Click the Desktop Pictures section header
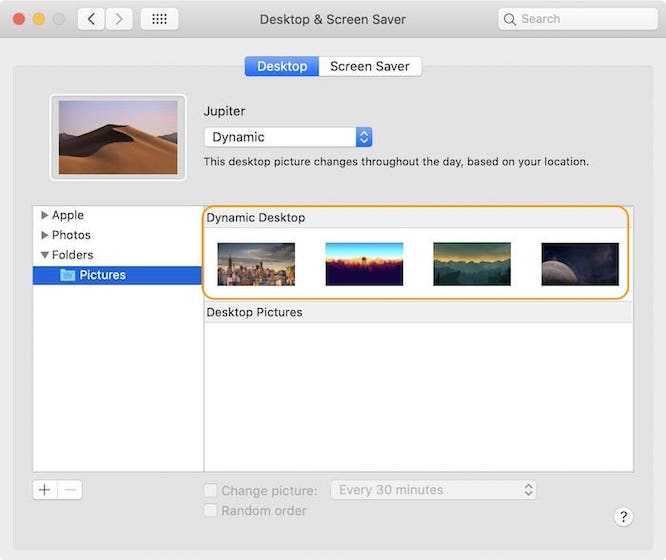The image size is (666, 560). click(x=418, y=312)
